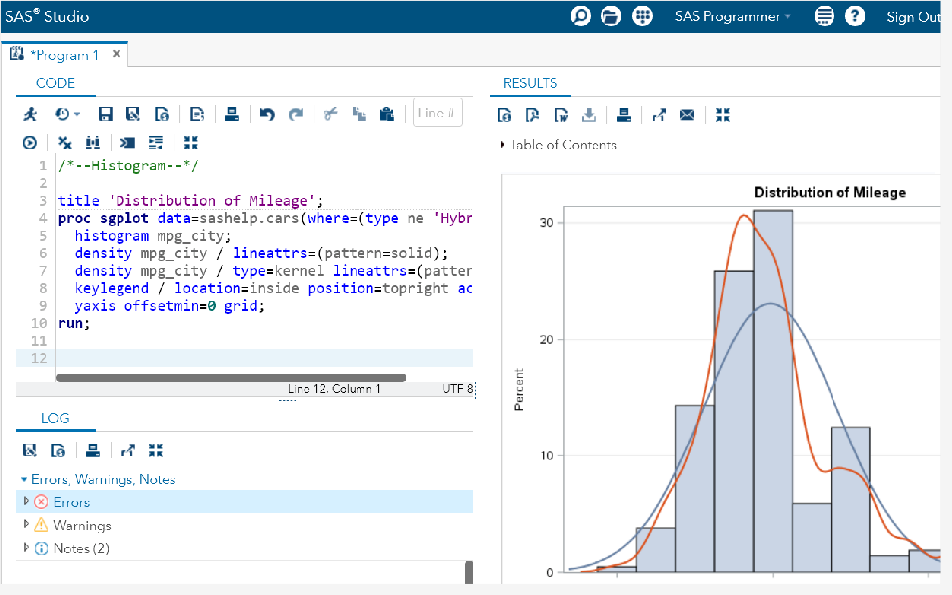Save the program with the floppy disk icon
Image resolution: width=952 pixels, height=595 pixels.
point(106,114)
